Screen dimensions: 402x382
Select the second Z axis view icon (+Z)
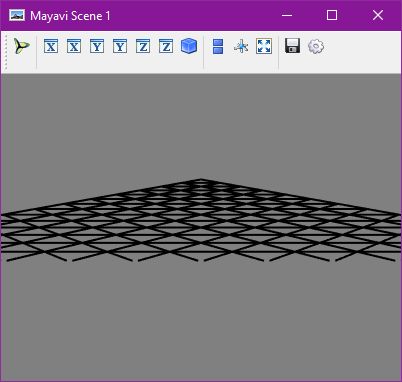(x=166, y=46)
